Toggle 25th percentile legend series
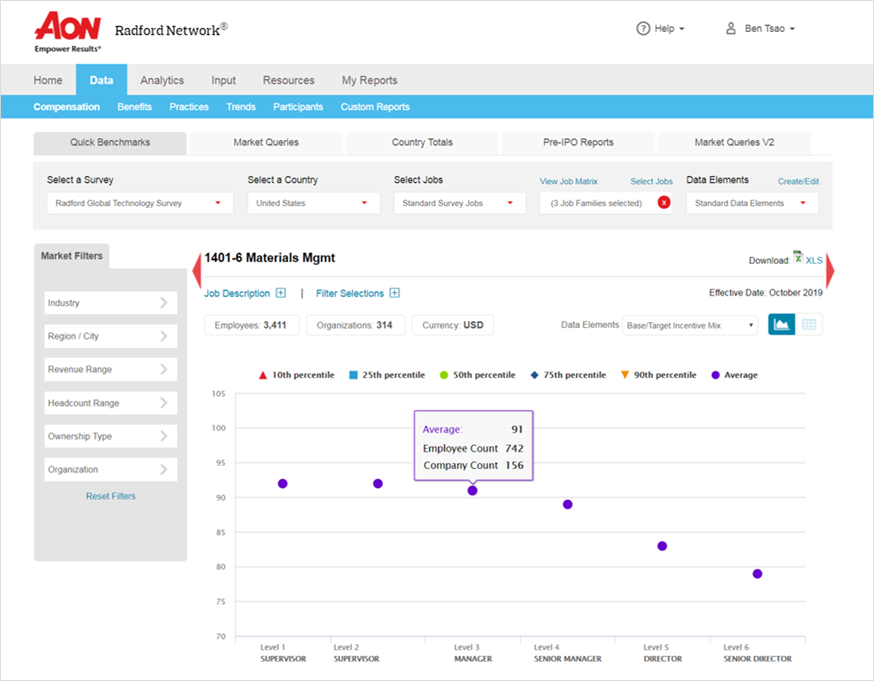 click(387, 375)
